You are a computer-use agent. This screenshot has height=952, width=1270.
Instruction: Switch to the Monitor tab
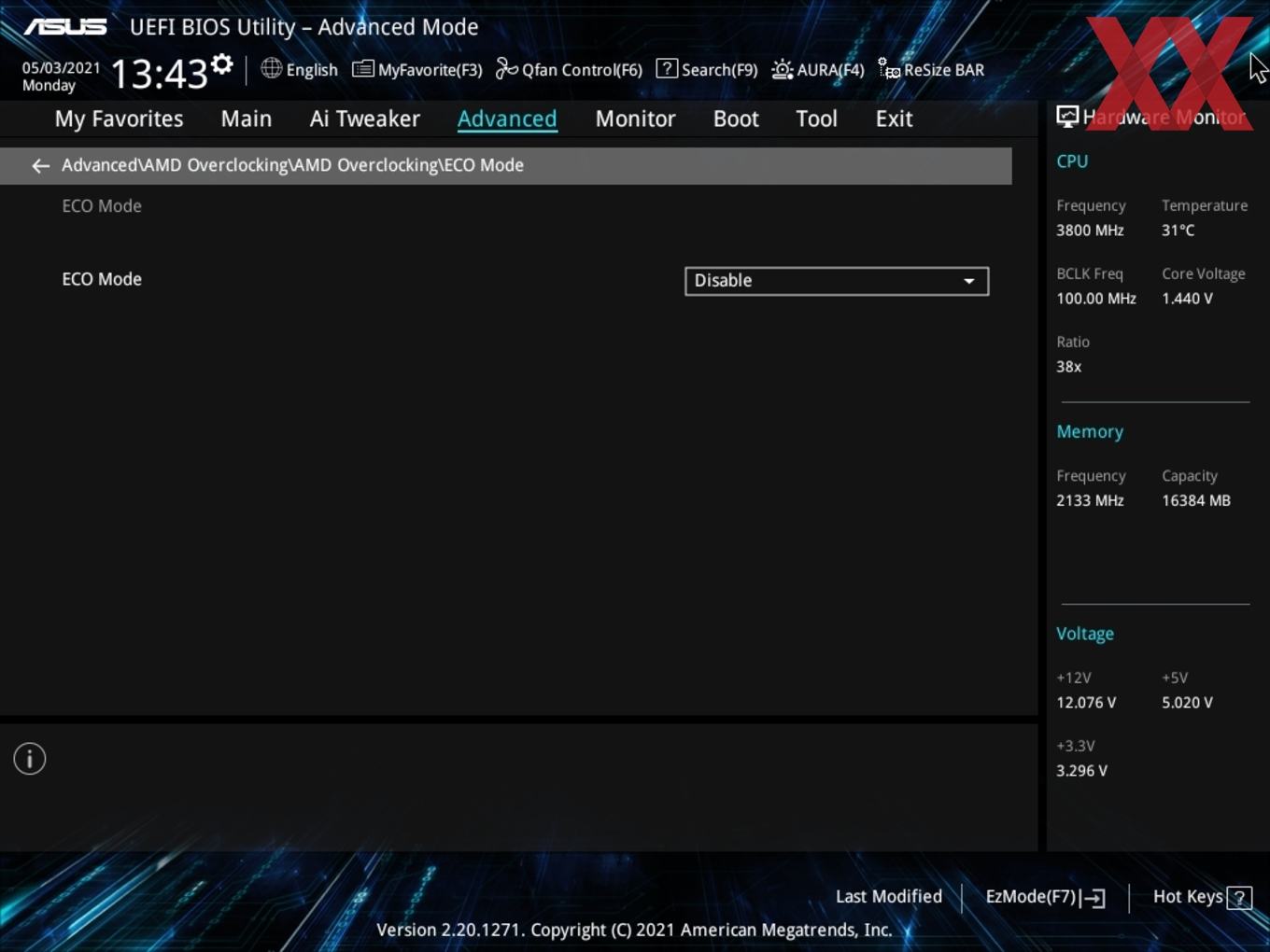(x=635, y=119)
